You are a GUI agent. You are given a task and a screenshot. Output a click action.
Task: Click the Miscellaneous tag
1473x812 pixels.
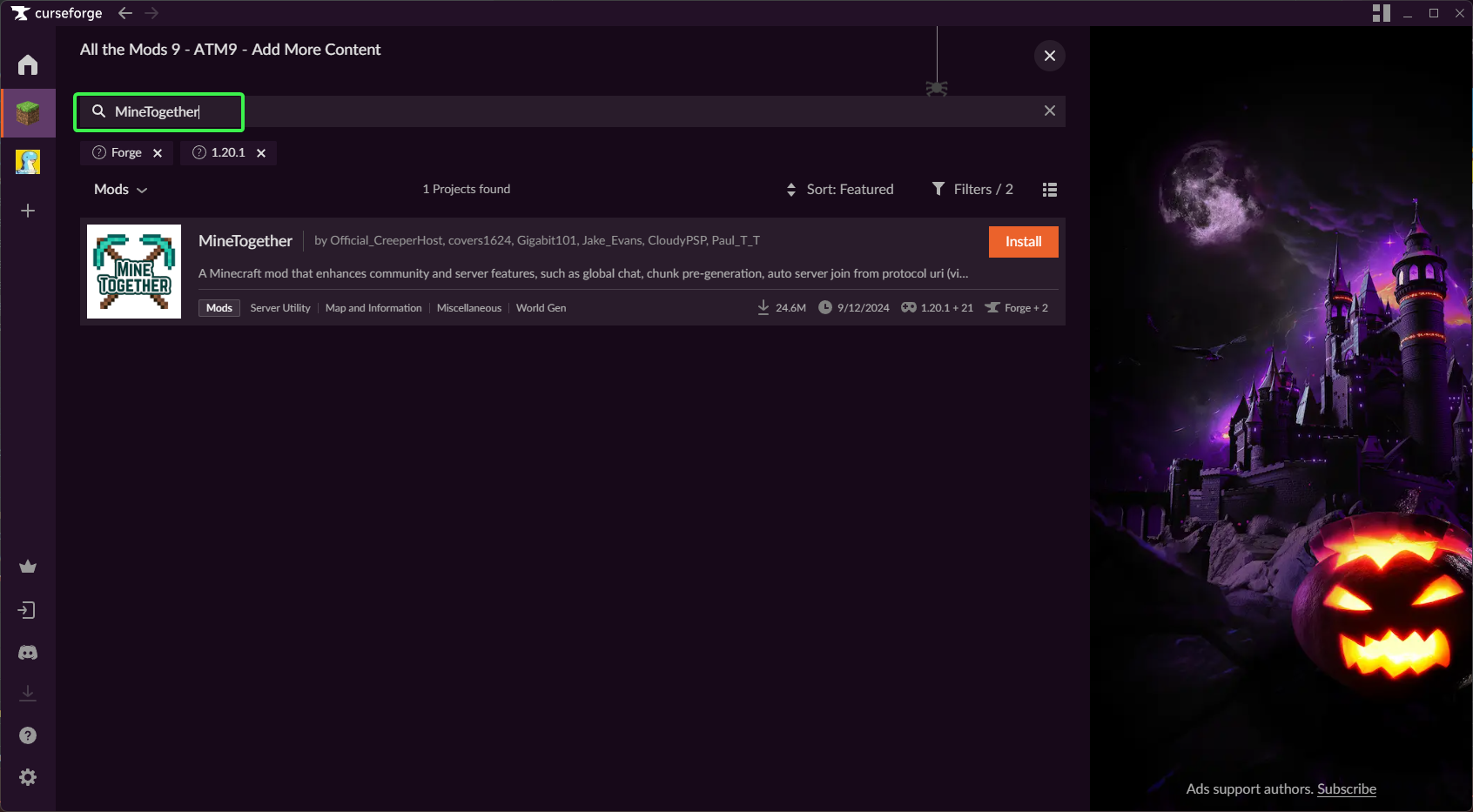click(x=469, y=308)
